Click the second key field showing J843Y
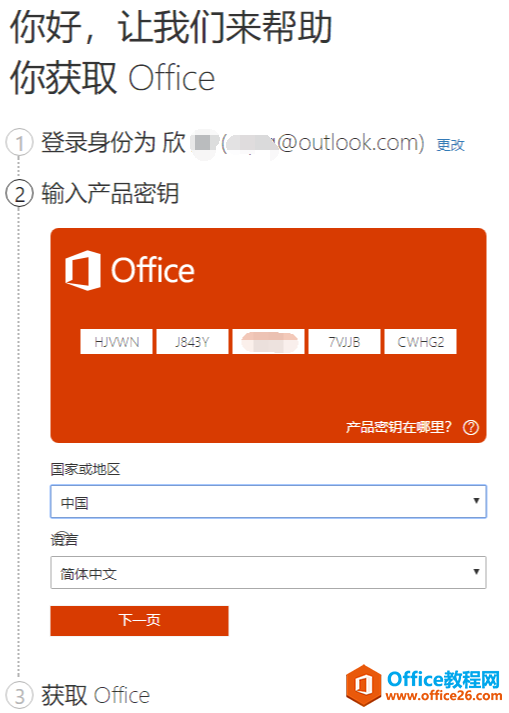 [x=192, y=341]
